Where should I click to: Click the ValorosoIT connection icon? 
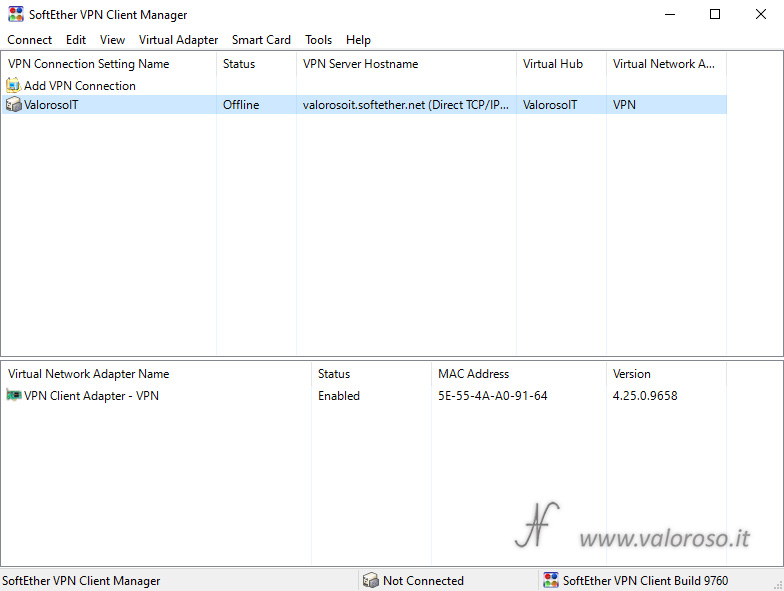point(14,104)
